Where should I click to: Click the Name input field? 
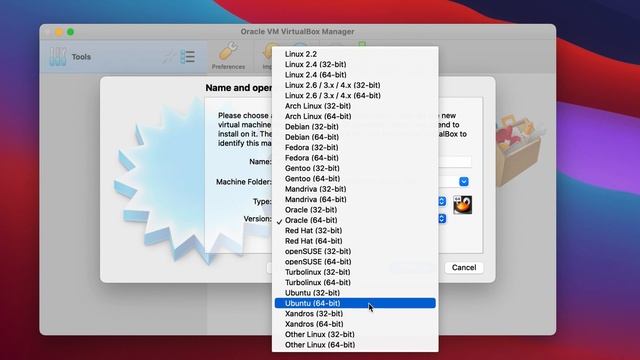coord(454,162)
